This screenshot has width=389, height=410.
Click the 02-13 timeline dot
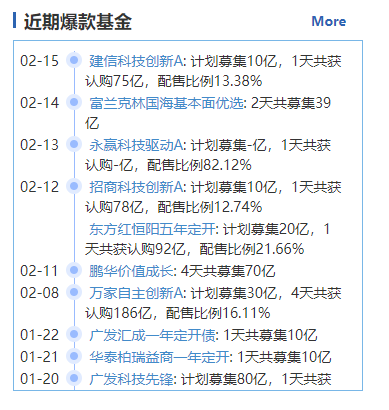point(74,144)
